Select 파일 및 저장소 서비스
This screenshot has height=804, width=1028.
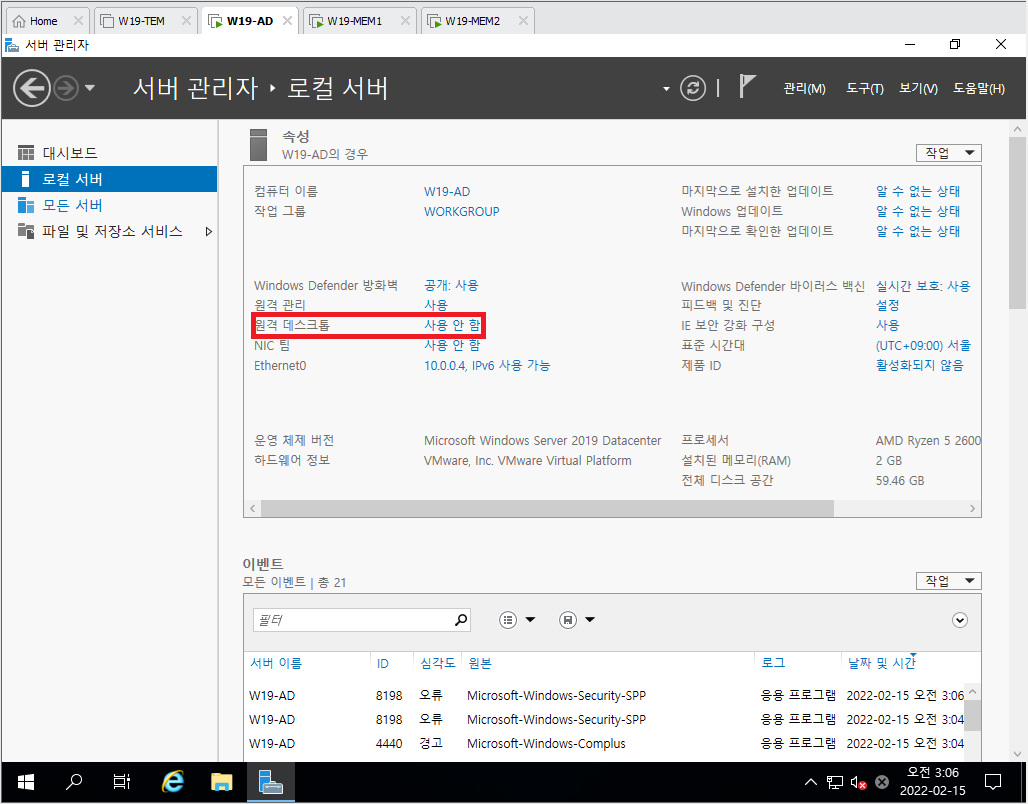(112, 231)
